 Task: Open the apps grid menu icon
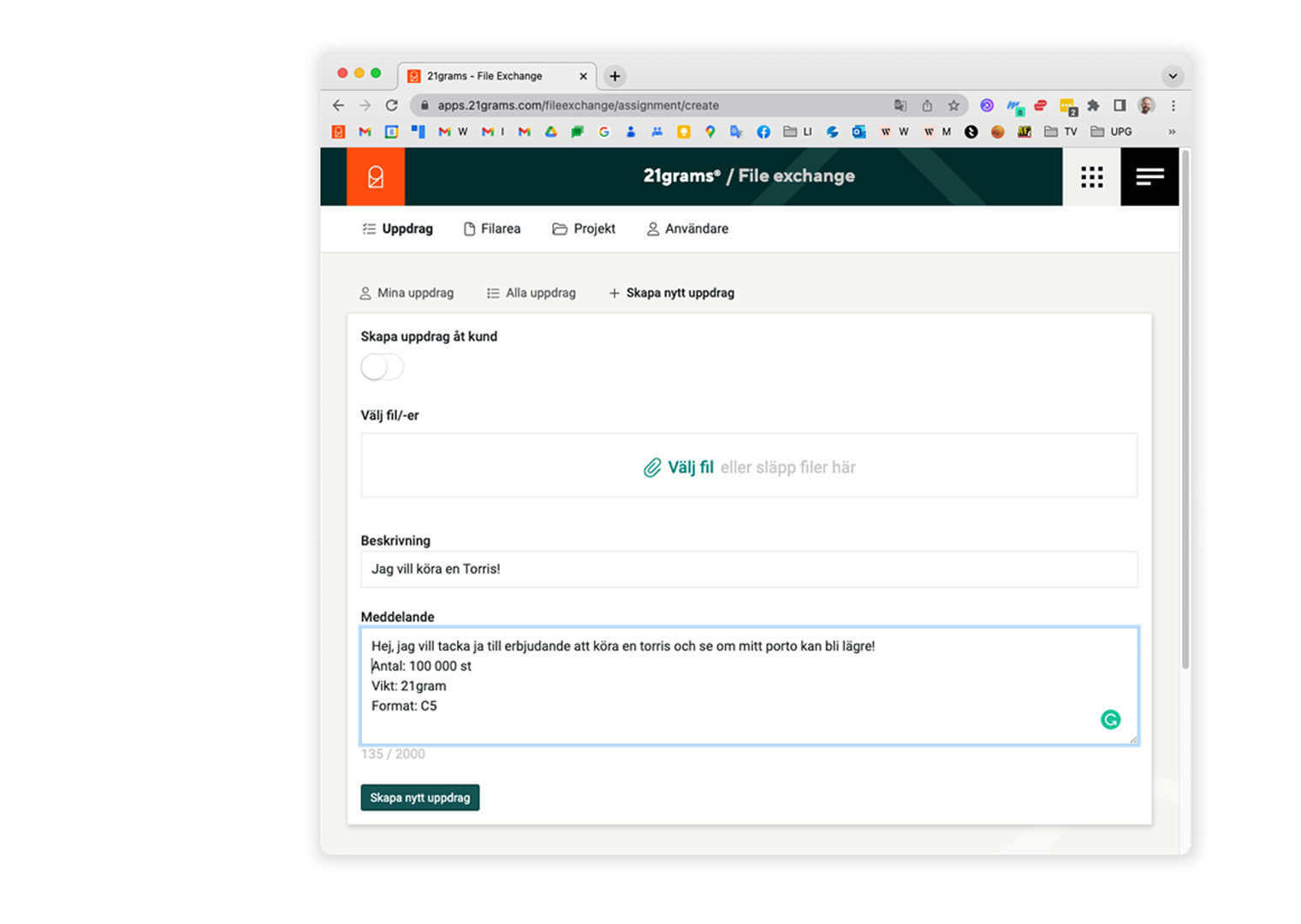click(x=1091, y=177)
